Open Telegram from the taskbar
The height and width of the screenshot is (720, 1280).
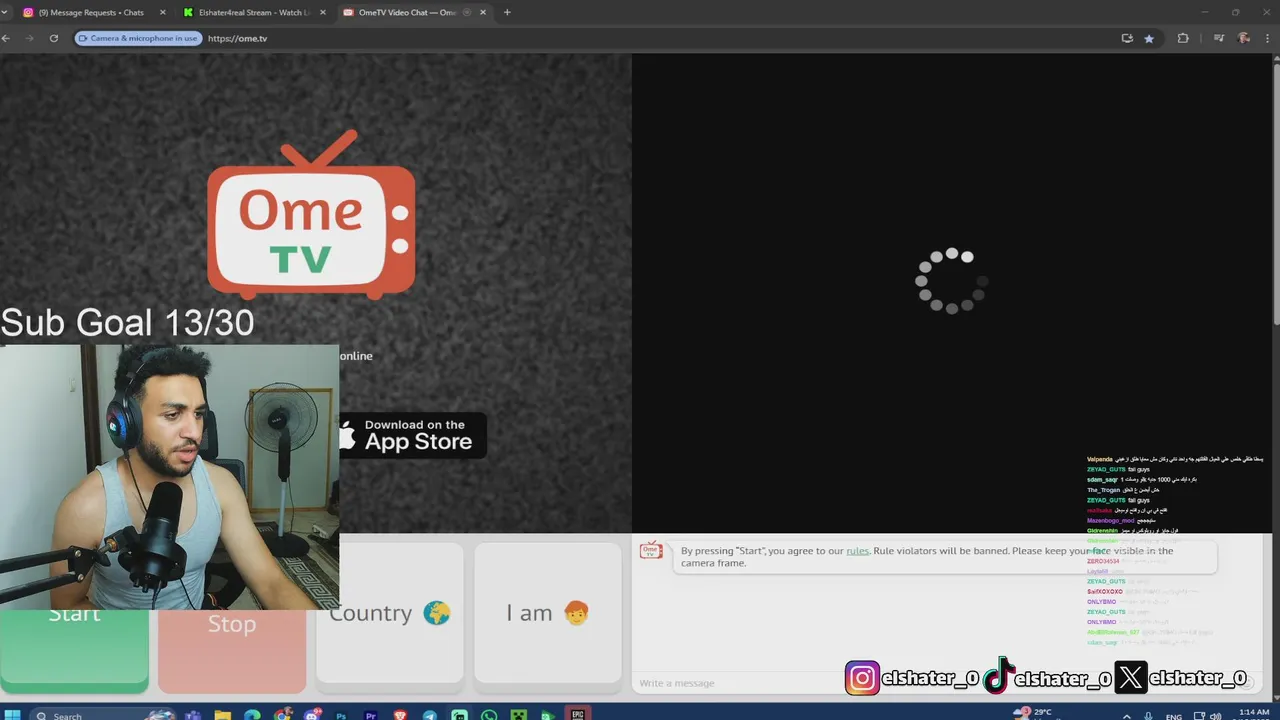[430, 715]
